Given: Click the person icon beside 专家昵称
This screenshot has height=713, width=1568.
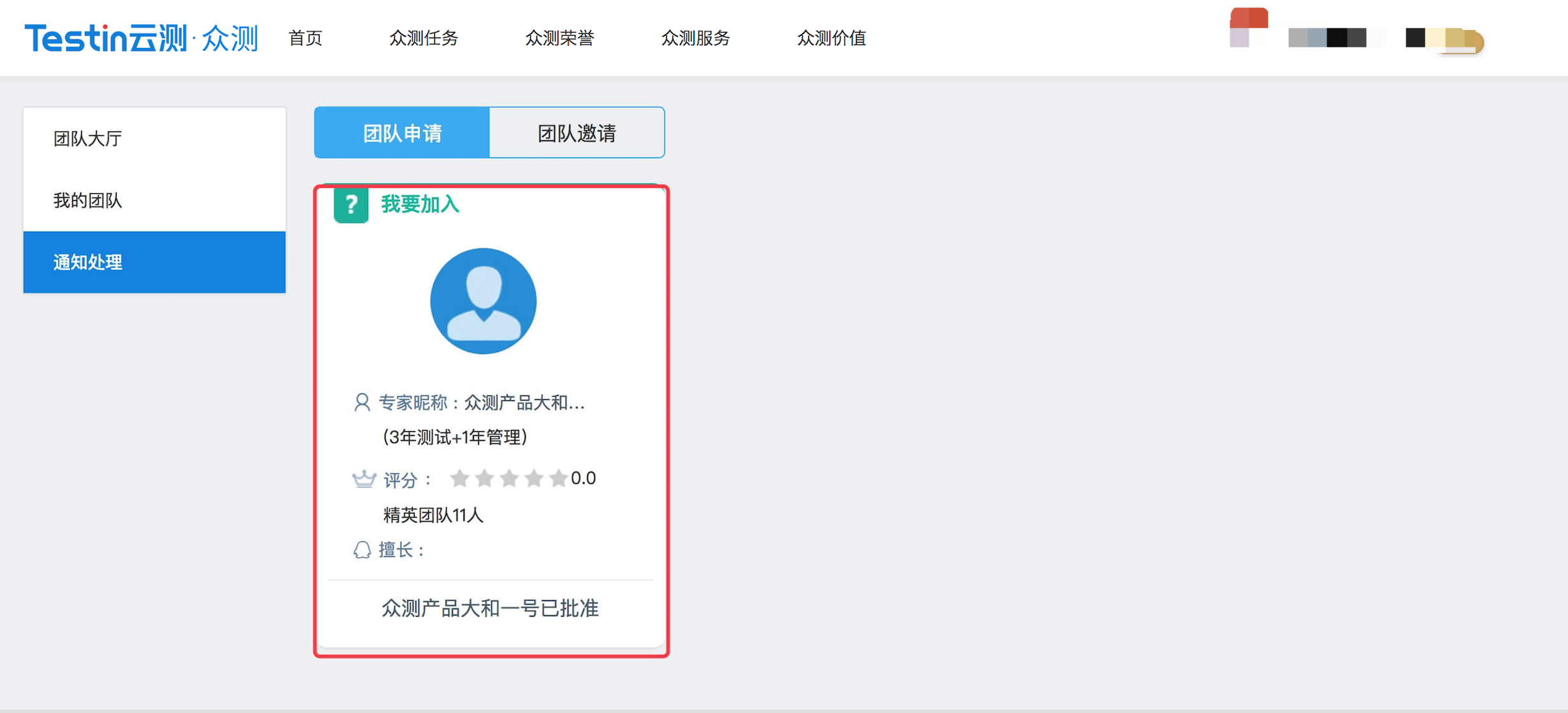Looking at the screenshot, I should [x=362, y=402].
